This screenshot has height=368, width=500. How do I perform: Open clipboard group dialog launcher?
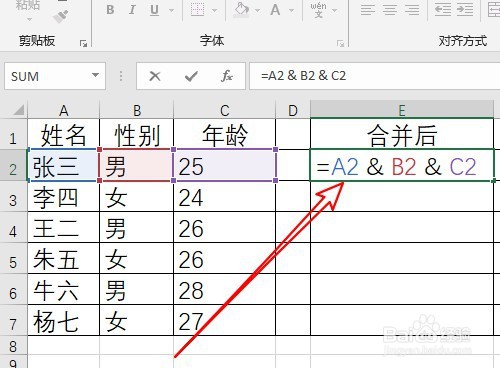click(x=83, y=43)
